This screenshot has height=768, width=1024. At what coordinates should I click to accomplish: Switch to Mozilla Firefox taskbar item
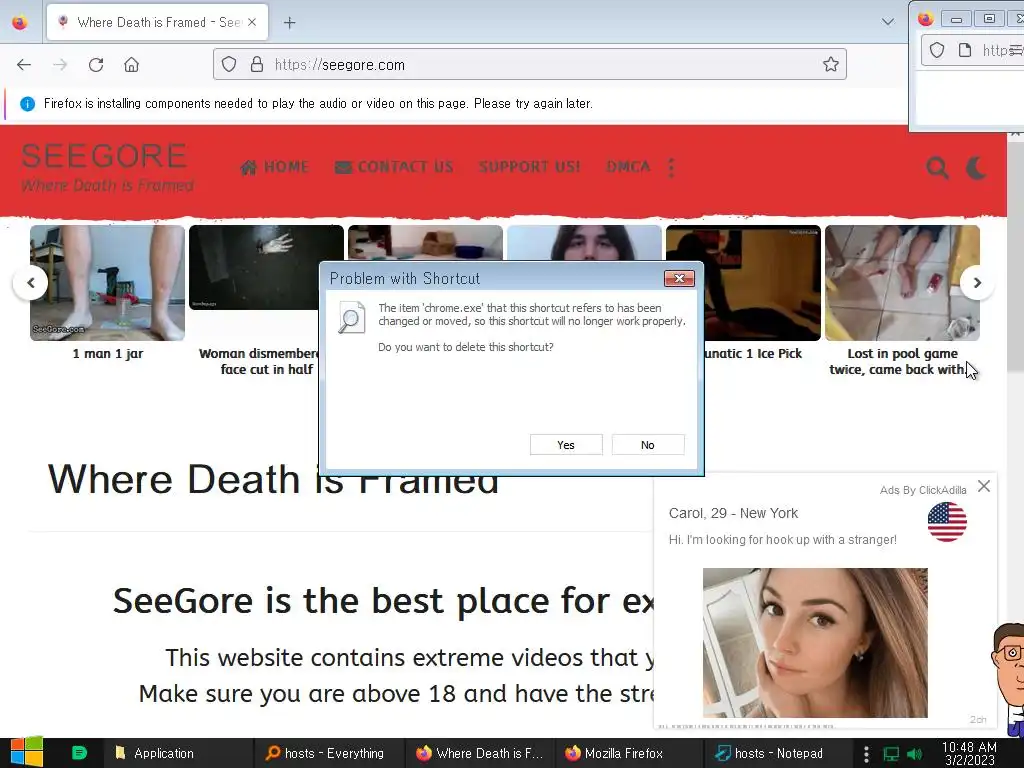[x=628, y=753]
